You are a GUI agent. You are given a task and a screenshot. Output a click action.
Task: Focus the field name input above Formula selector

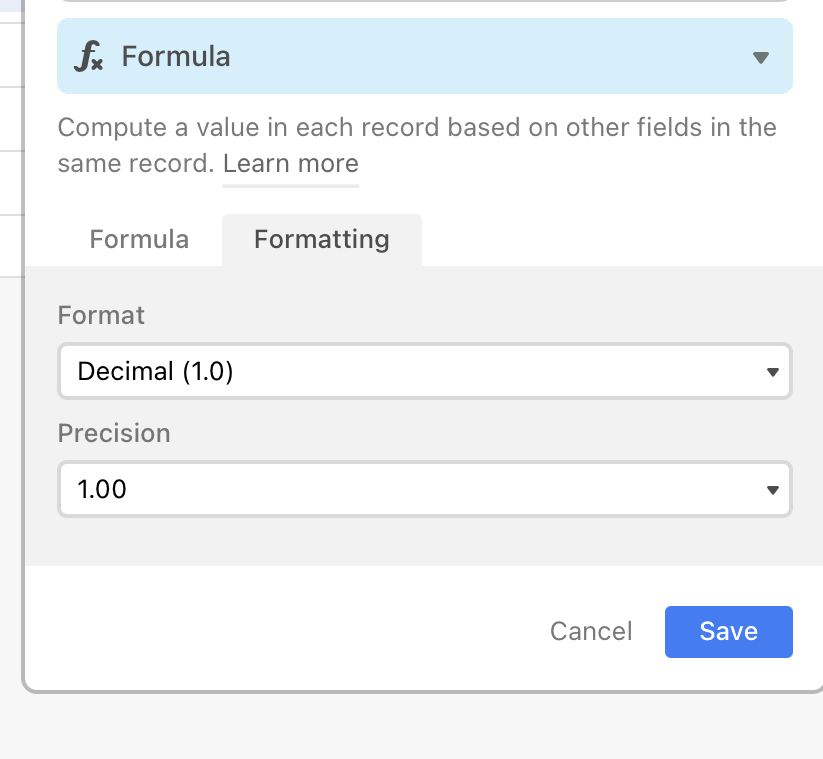click(x=425, y=1)
